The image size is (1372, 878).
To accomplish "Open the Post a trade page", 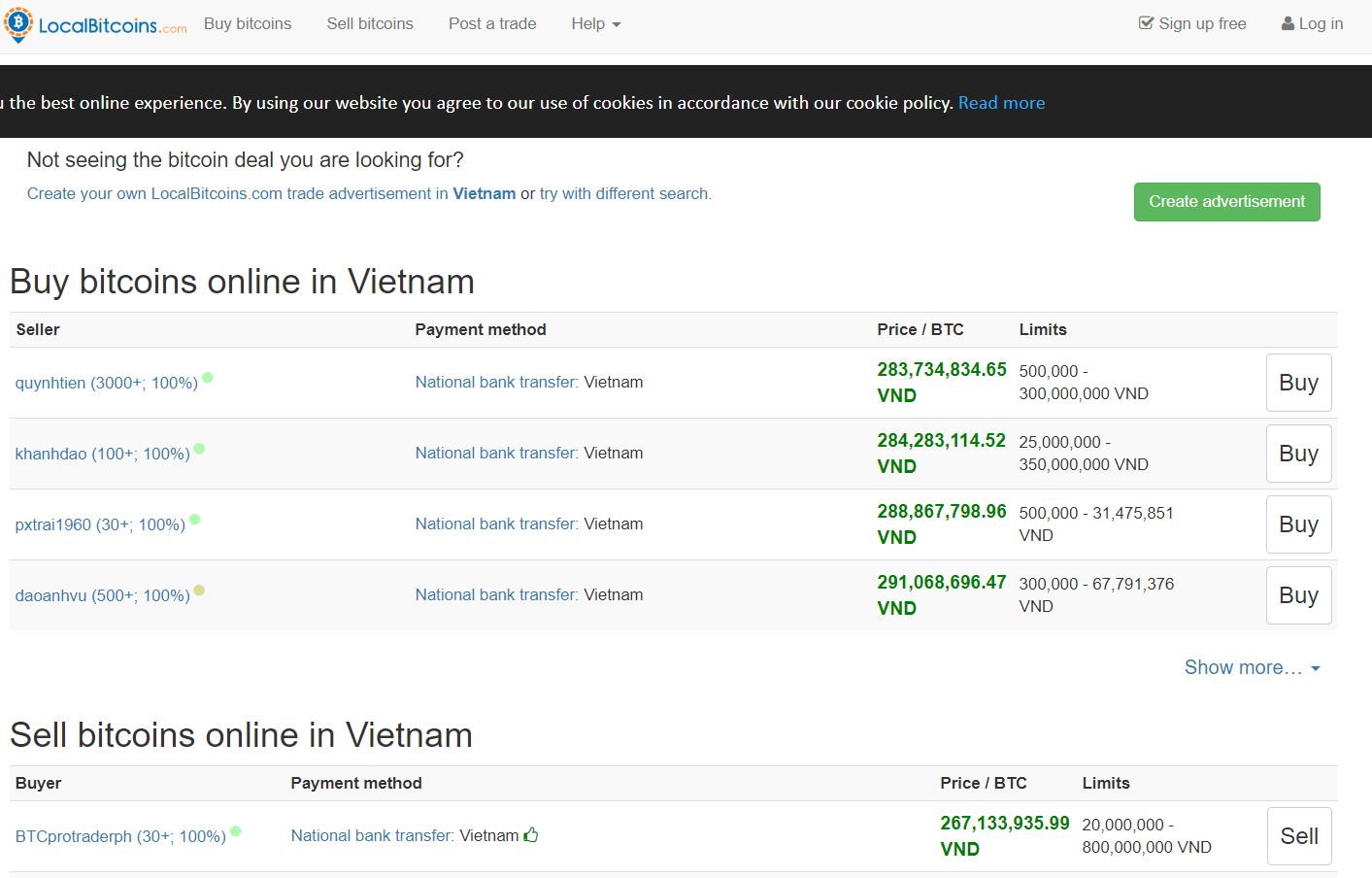I will coord(492,23).
